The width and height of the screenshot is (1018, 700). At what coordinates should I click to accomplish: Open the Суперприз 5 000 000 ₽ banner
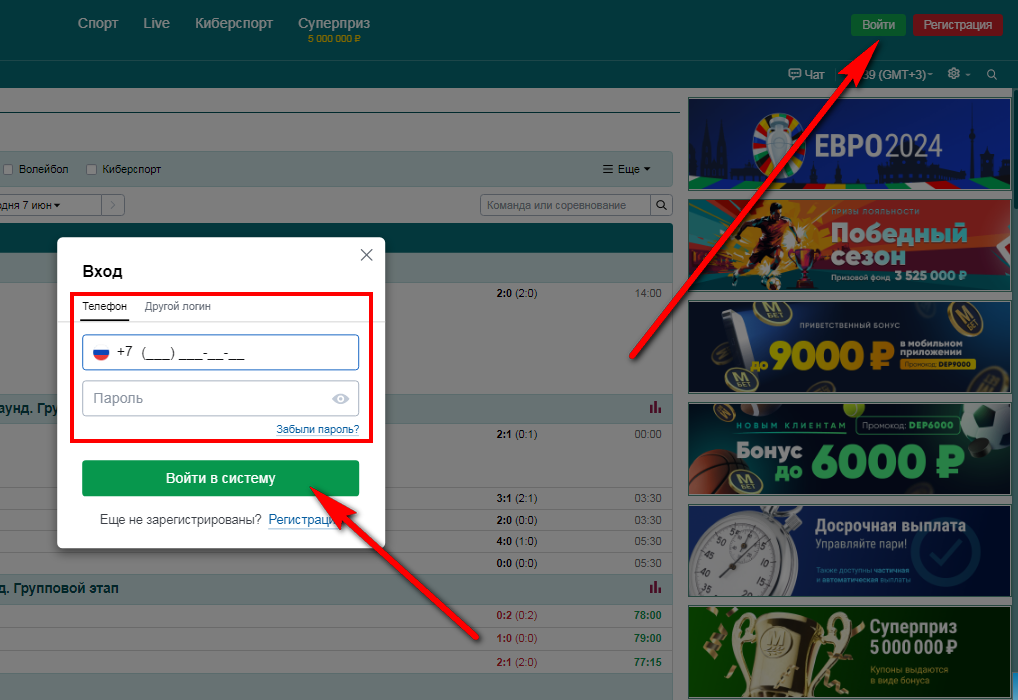[x=849, y=652]
